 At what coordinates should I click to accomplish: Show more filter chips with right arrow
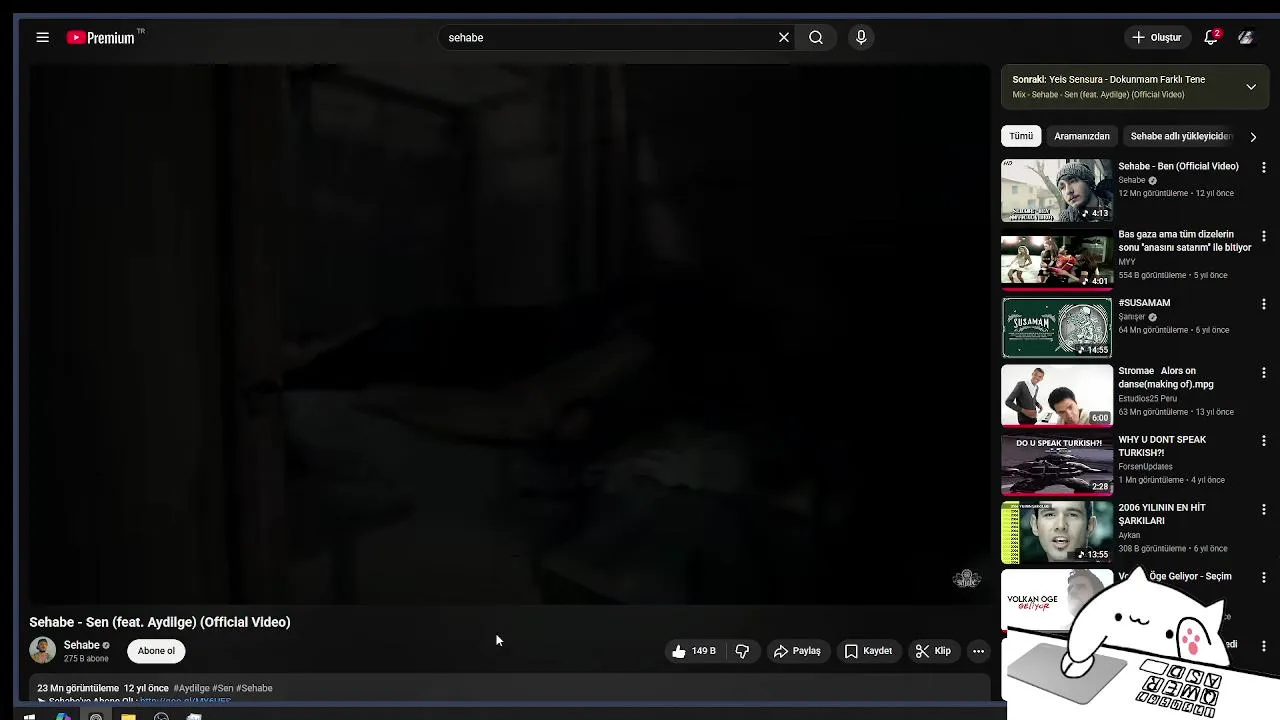(1253, 137)
